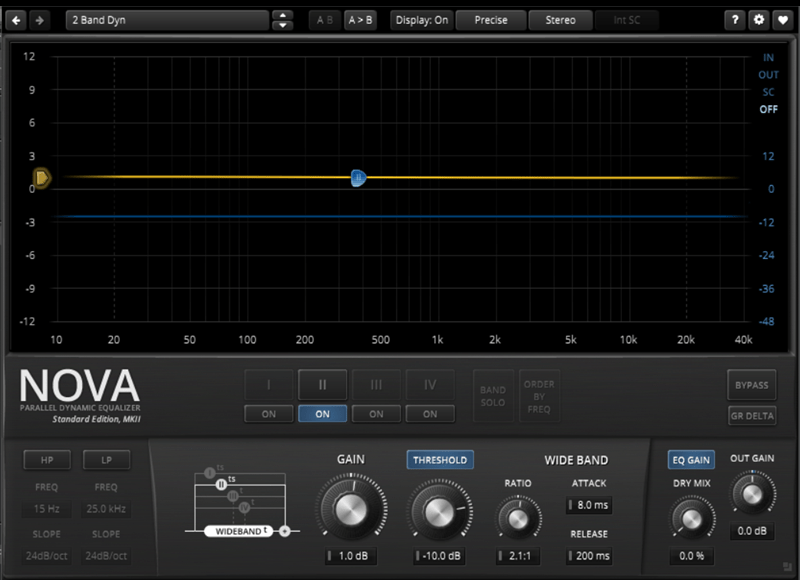This screenshot has width=800, height=580.
Task: Click the resize grip in the bottom corner
Action: [x=788, y=566]
